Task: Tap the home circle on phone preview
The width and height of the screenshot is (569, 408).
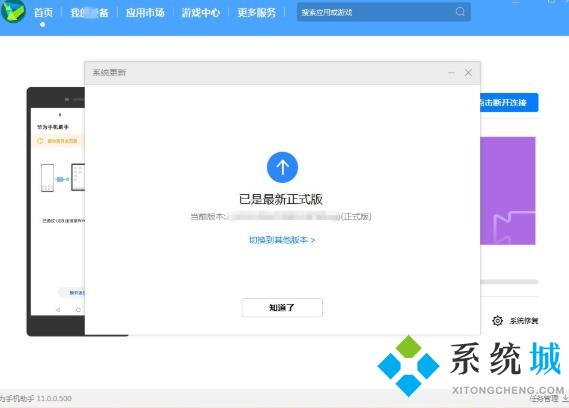Action: tap(78, 310)
